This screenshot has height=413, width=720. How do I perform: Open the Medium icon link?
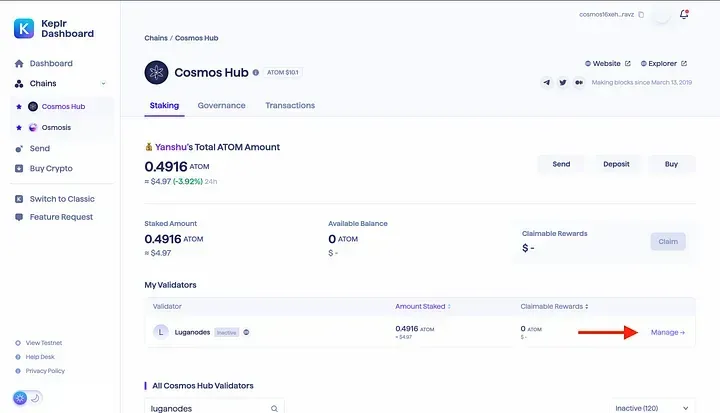point(579,83)
